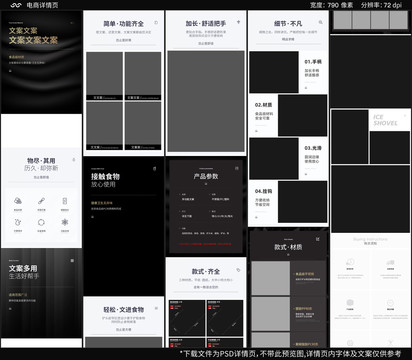The image size is (412, 360).
Task: Click the delivery truck icon under Buying Instructions
Action: pyautogui.click(x=390, y=262)
